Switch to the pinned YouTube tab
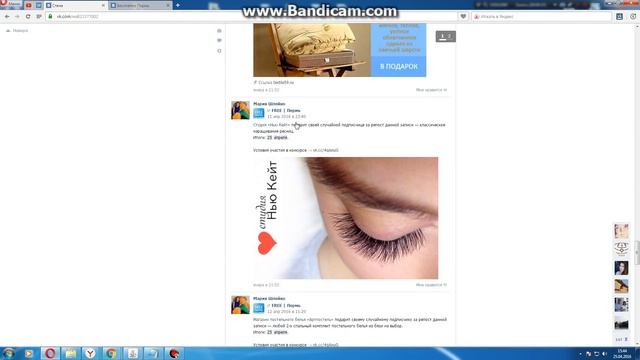 click(x=29, y=5)
